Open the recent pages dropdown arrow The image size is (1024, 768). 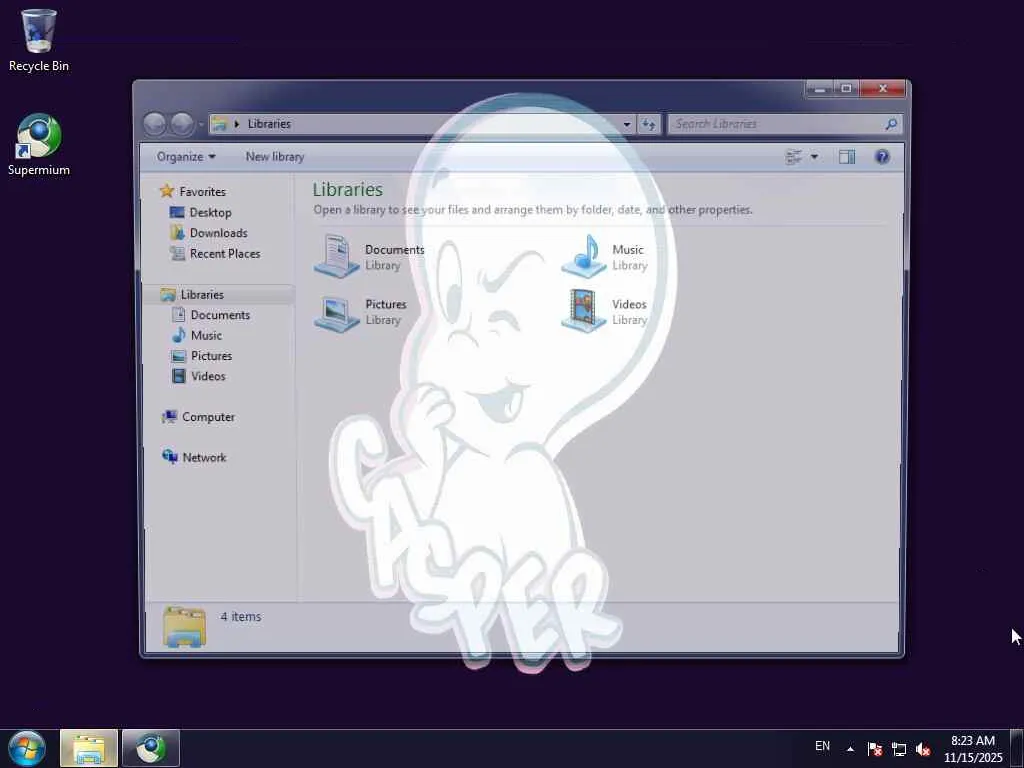[x=200, y=124]
